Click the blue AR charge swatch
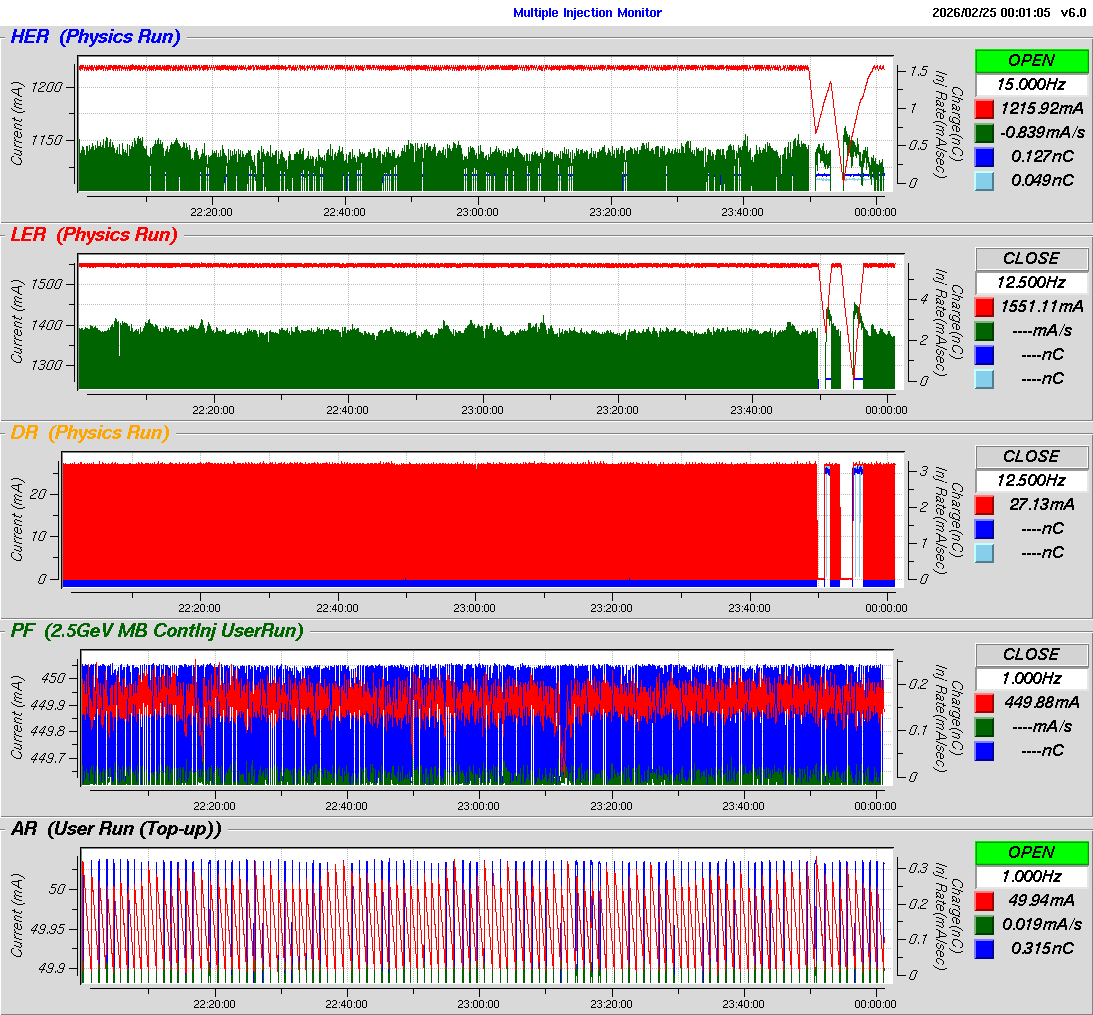This screenshot has width=1093, height=1015. [985, 948]
